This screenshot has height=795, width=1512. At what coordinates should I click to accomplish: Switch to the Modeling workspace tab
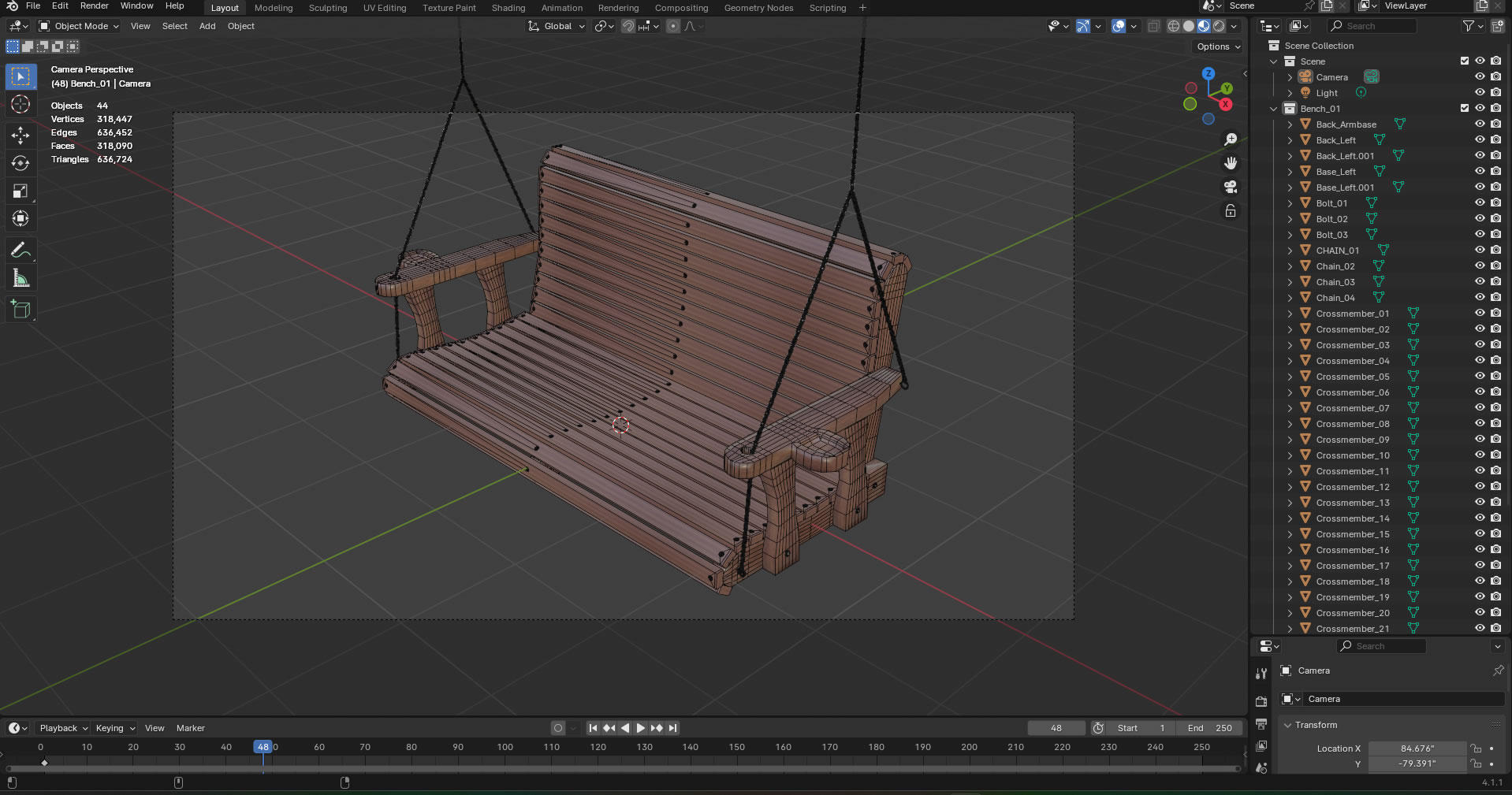click(274, 8)
